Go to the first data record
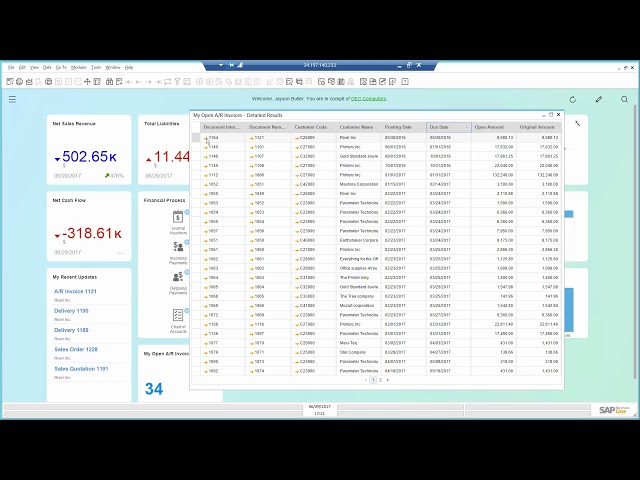This screenshot has height=480, width=640. (129, 82)
